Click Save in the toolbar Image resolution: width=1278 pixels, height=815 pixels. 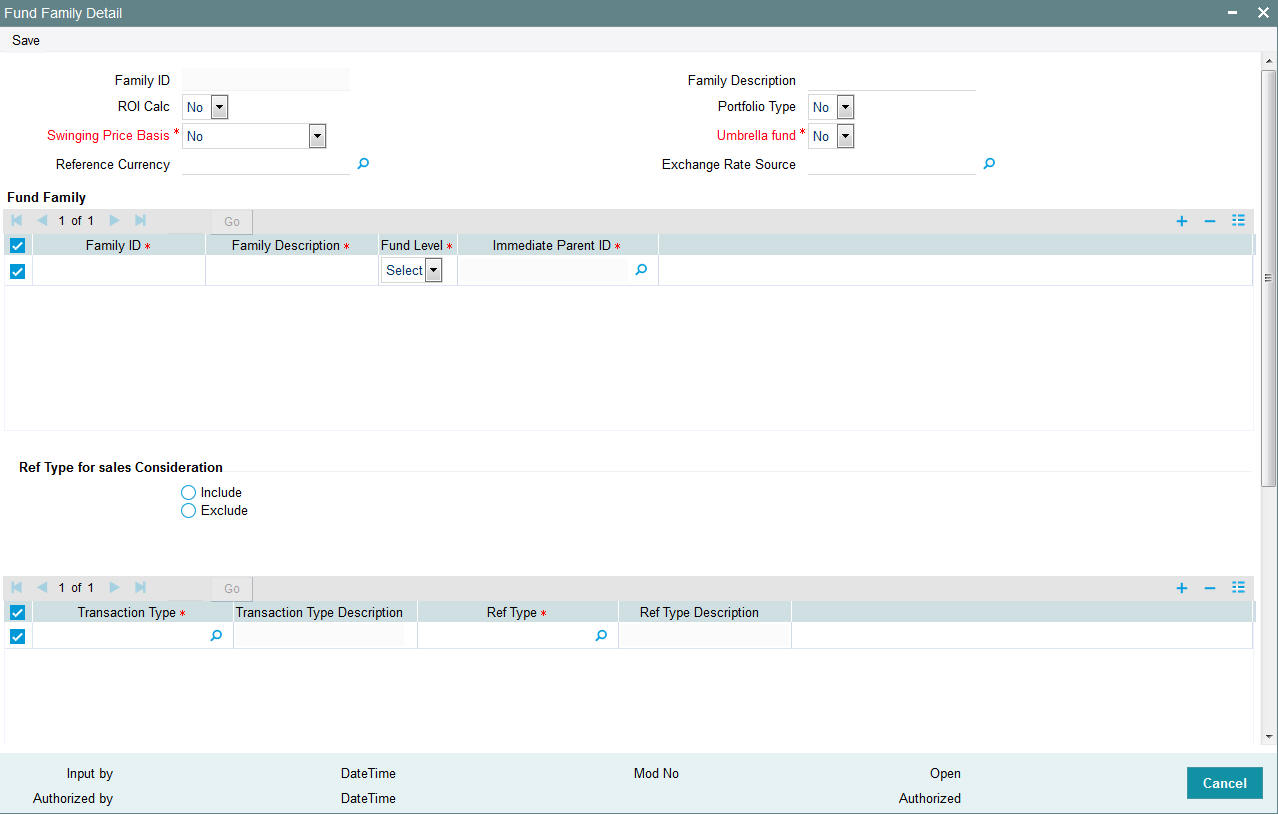26,41
